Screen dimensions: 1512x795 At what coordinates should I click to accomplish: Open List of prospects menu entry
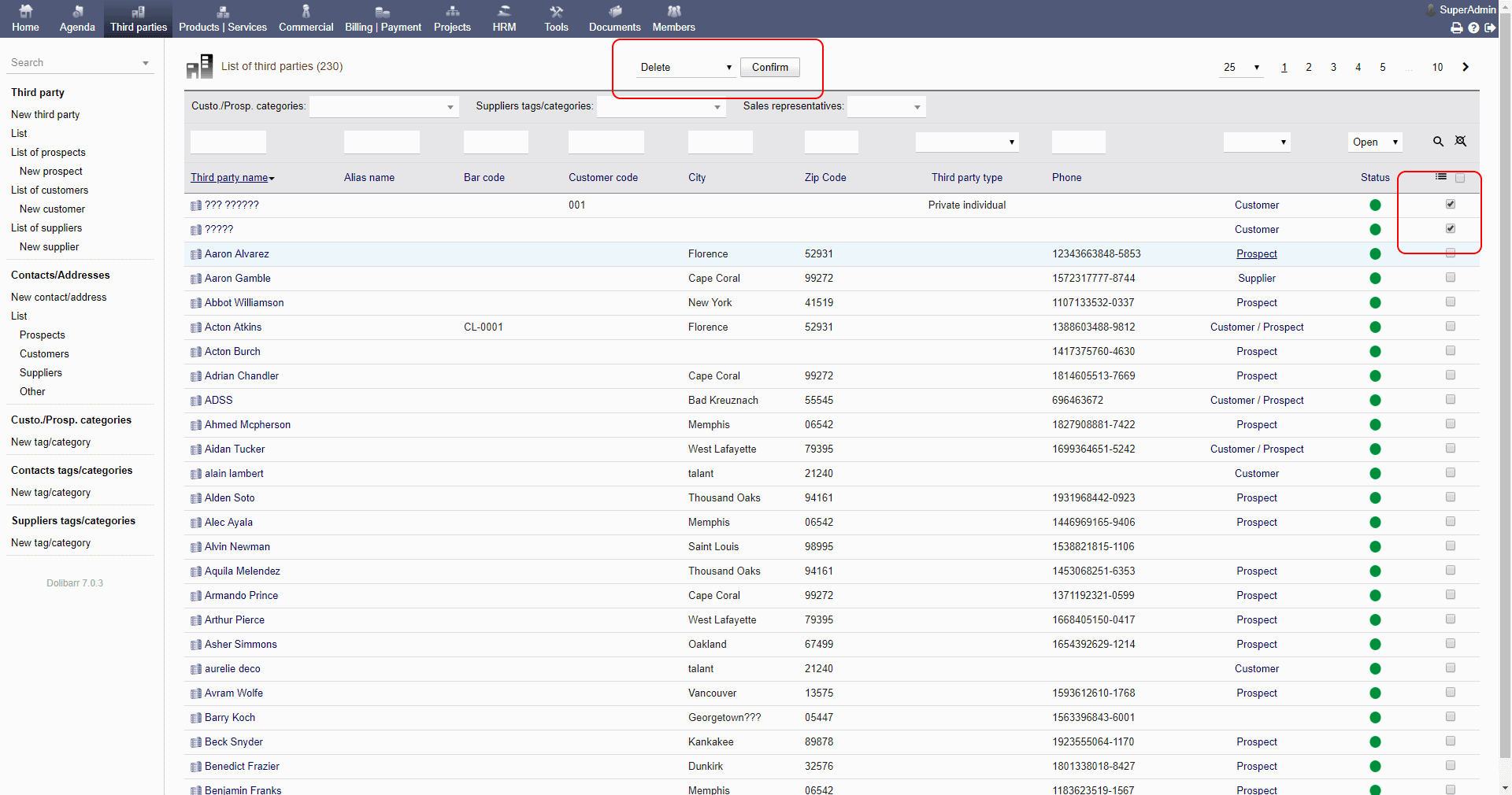tap(48, 152)
